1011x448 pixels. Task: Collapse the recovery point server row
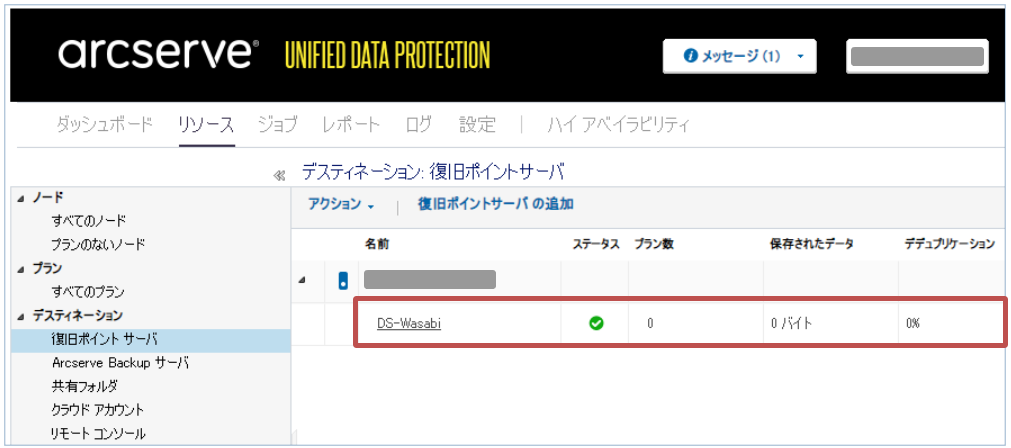pos(303,280)
